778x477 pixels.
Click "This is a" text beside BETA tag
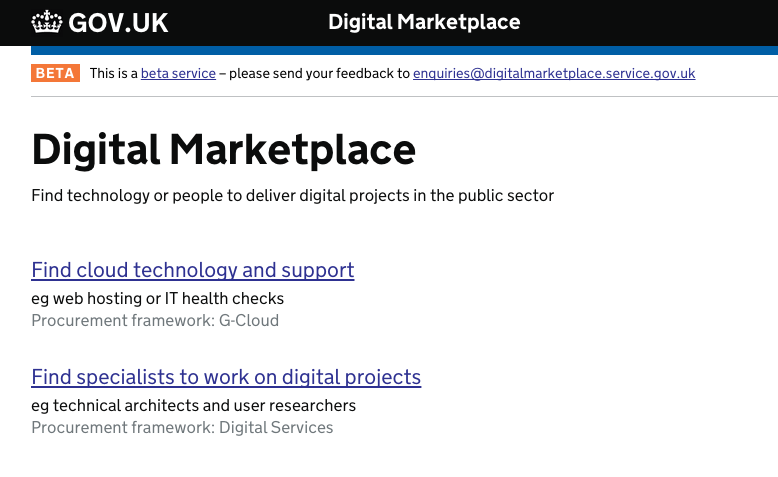click(x=114, y=73)
